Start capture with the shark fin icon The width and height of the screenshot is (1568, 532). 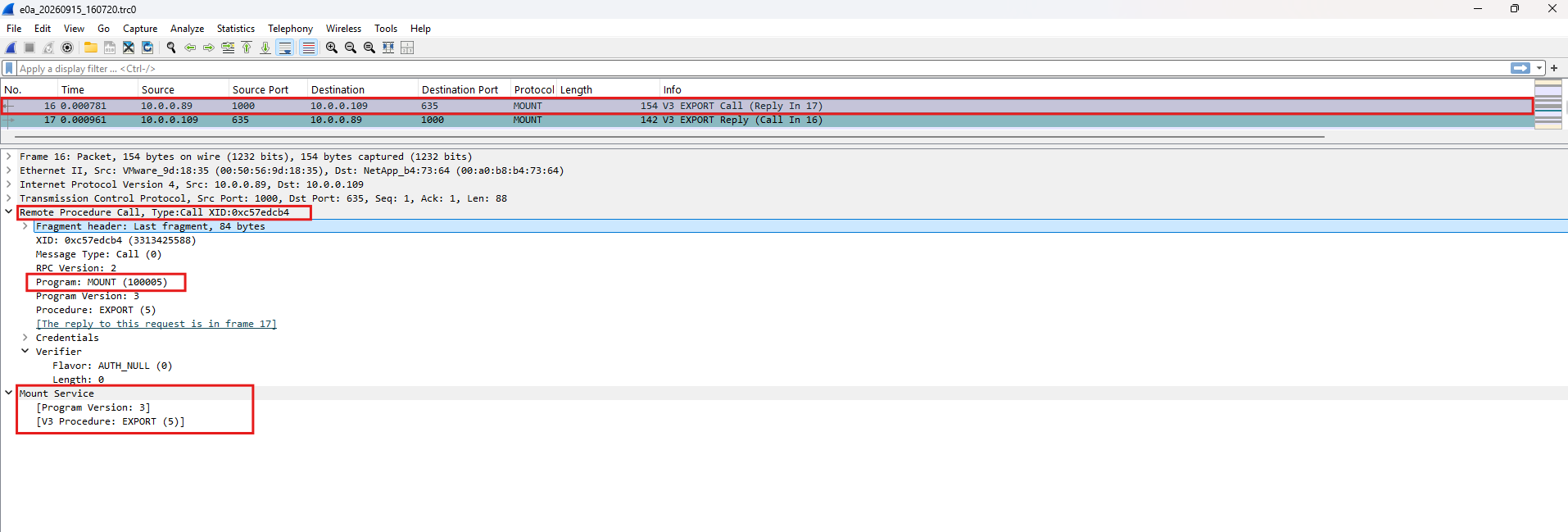[11, 48]
